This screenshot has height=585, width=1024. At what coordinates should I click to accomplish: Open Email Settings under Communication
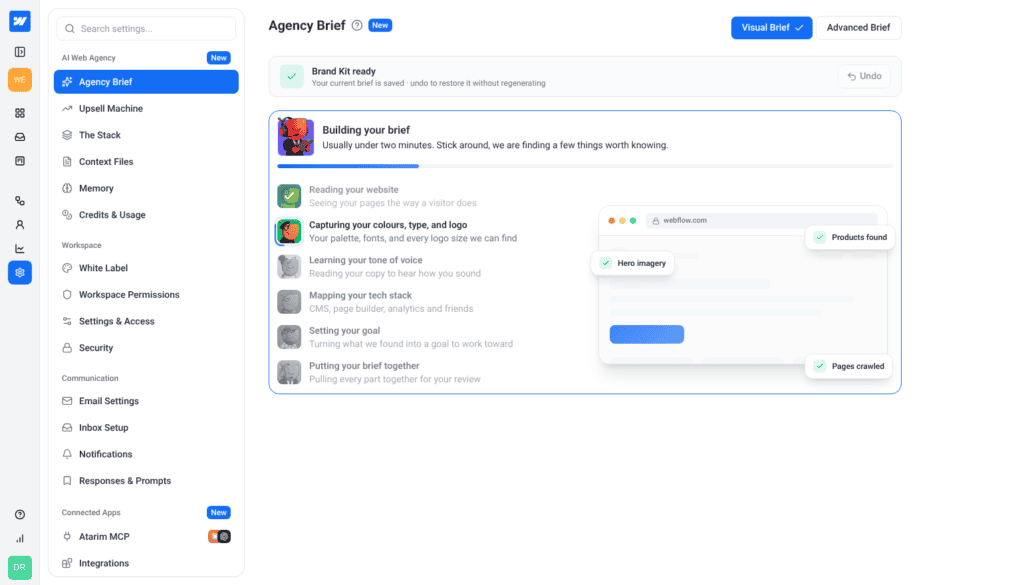146,401
